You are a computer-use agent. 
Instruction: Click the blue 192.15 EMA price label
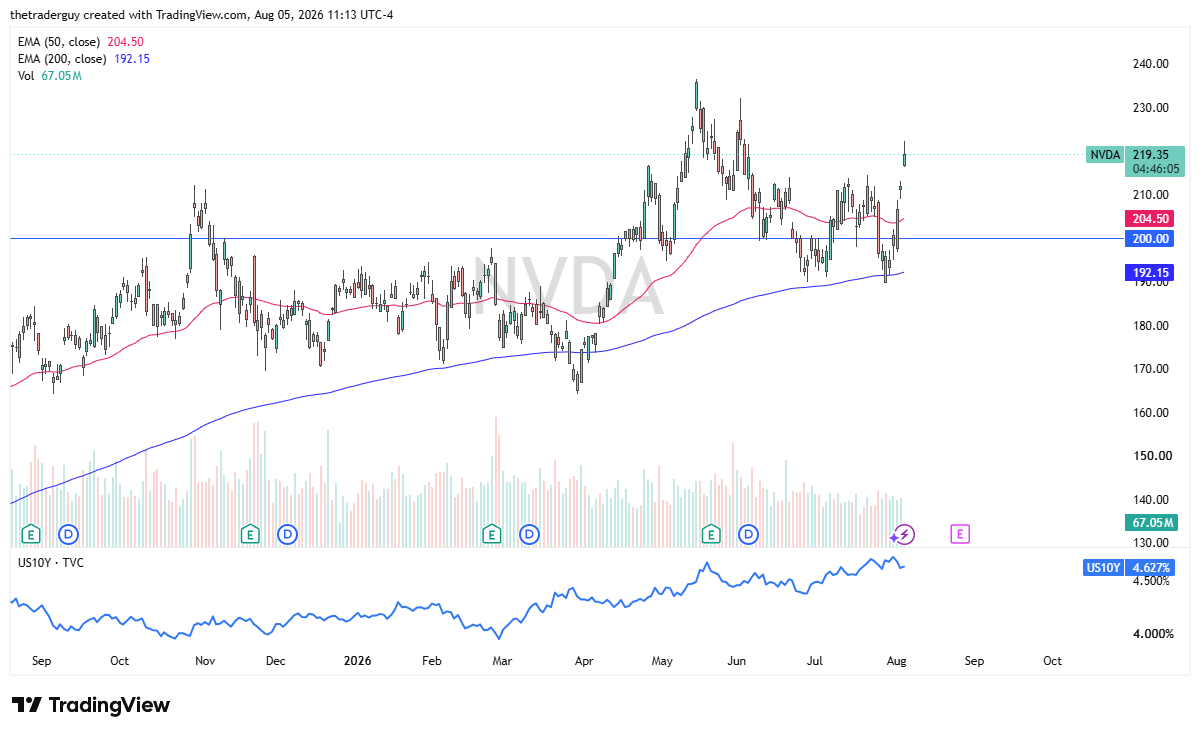coord(1150,273)
